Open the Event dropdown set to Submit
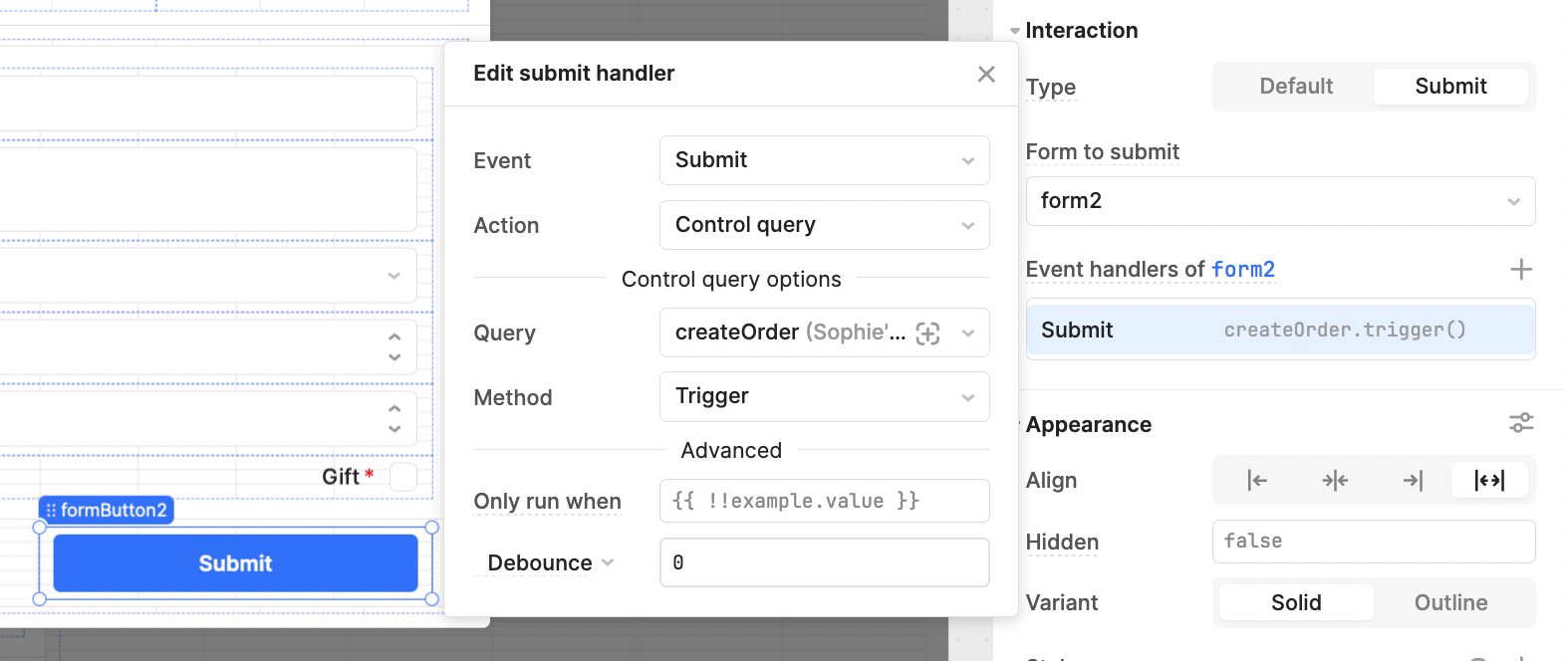Screen dimensions: 1568x661 point(824,160)
